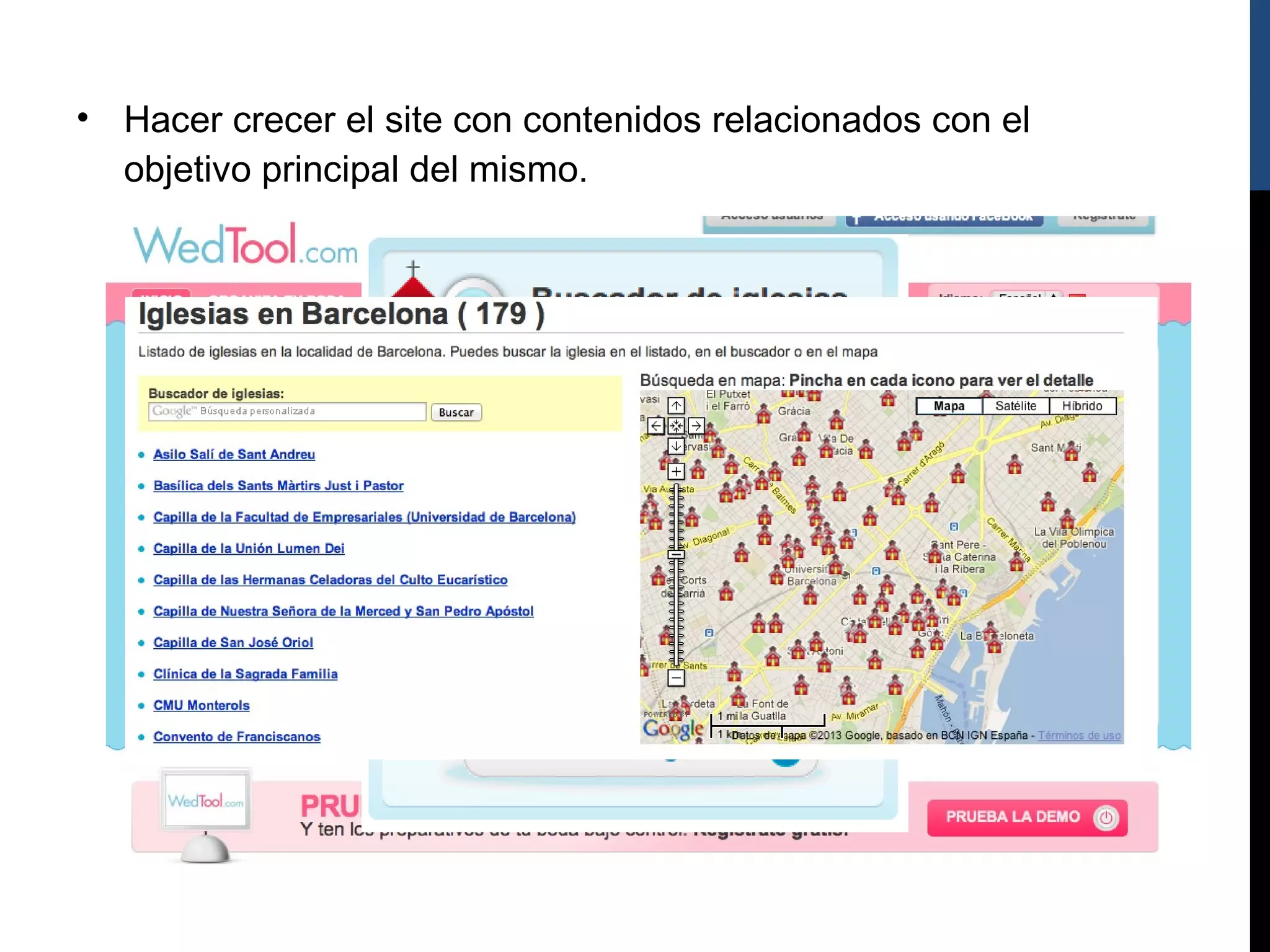Open Capilla de la Unión Lumen Dei
Viewport: 1270px width, 952px height.
(x=249, y=549)
